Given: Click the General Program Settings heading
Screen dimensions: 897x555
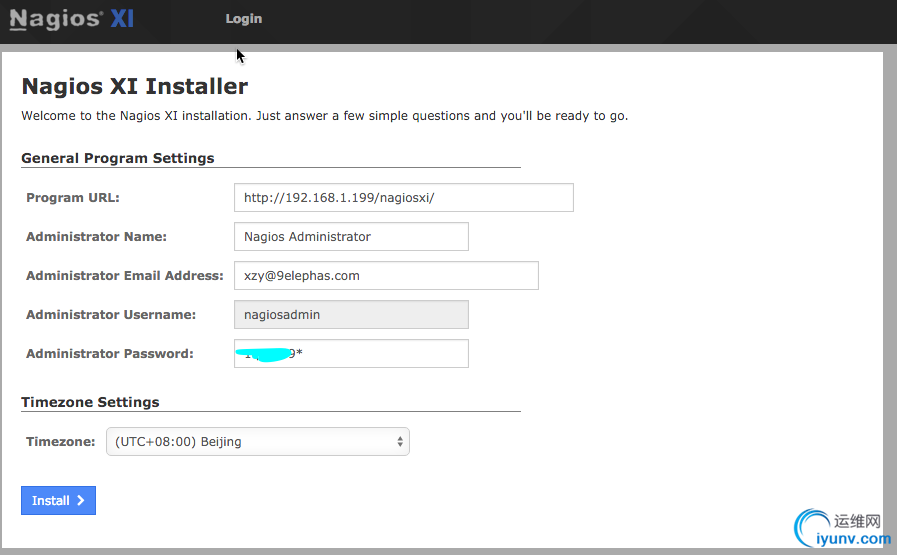Looking at the screenshot, I should (x=118, y=158).
